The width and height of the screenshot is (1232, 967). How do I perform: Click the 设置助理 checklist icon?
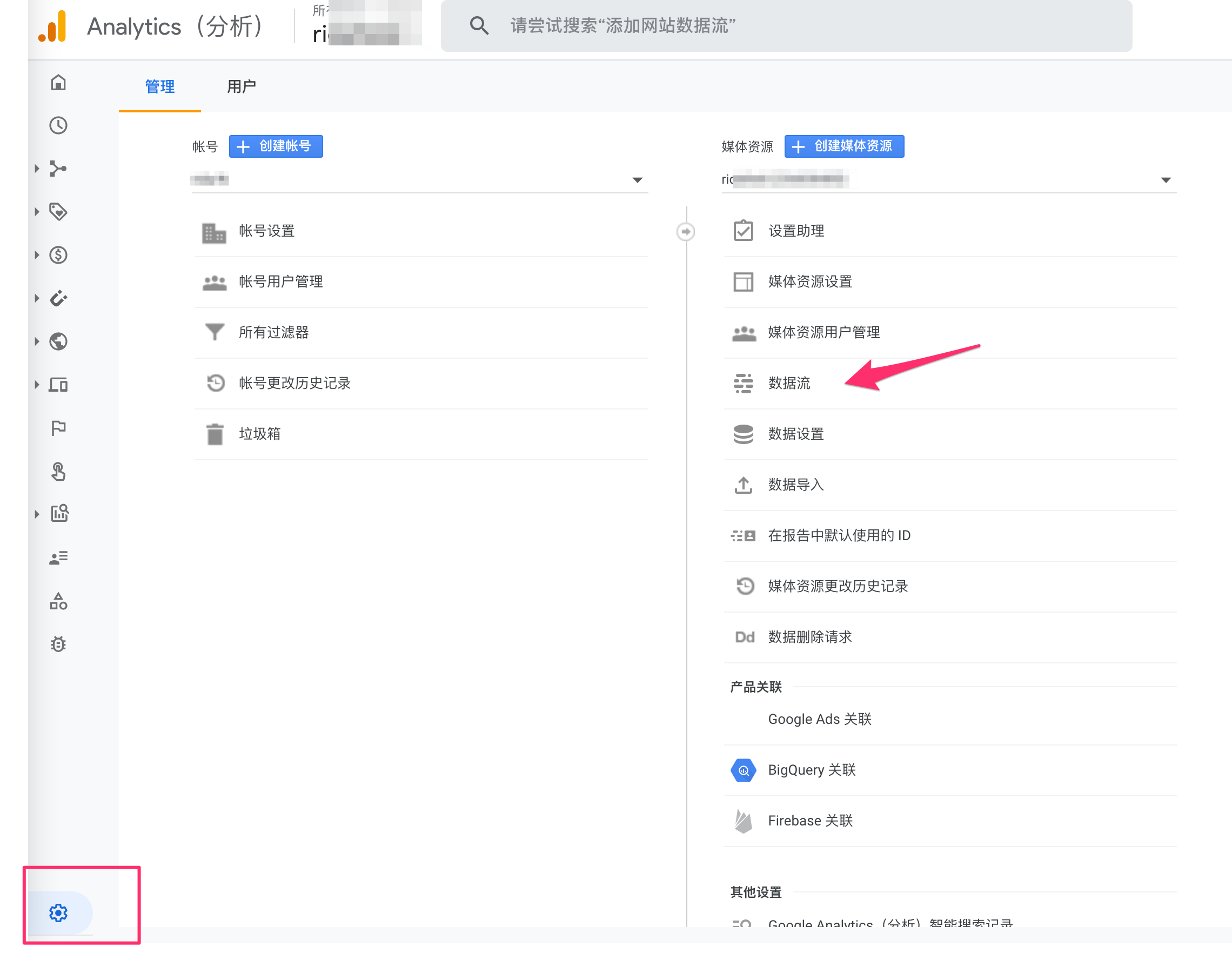click(x=744, y=231)
